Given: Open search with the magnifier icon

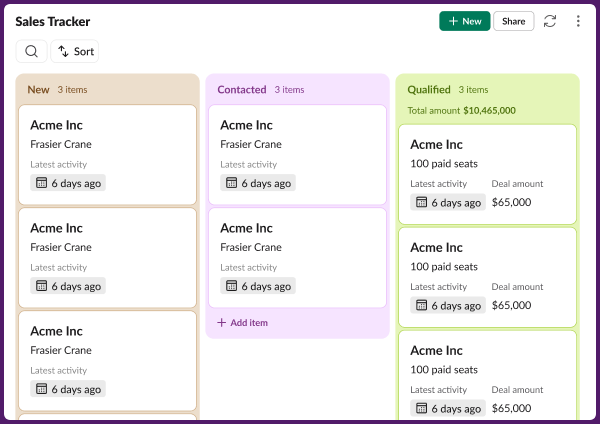Looking at the screenshot, I should pos(31,51).
